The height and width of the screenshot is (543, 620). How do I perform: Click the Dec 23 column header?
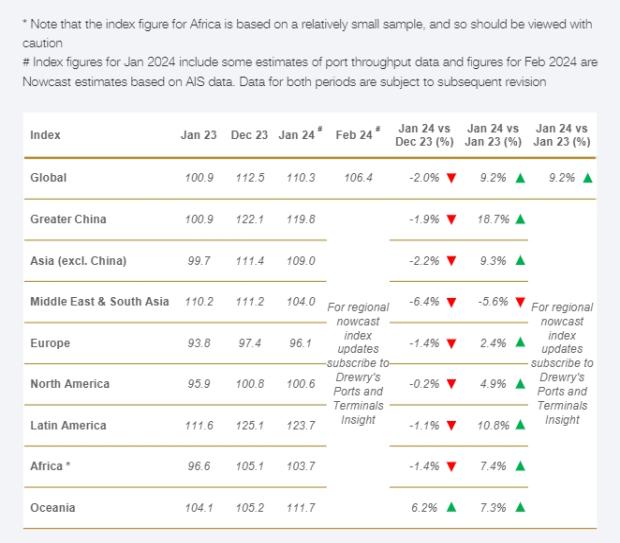click(x=249, y=135)
